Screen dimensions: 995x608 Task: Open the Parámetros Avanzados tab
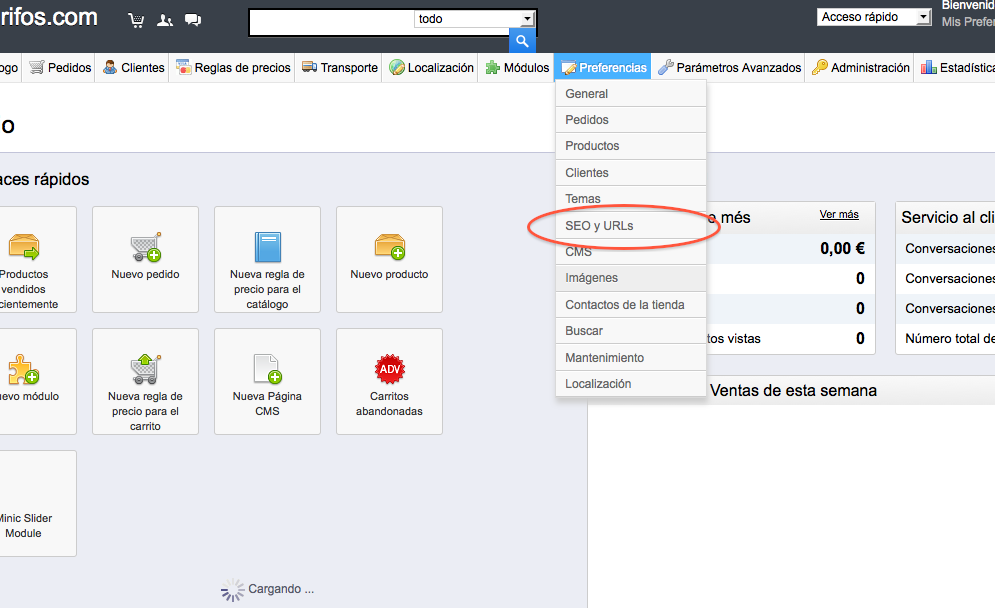728,67
